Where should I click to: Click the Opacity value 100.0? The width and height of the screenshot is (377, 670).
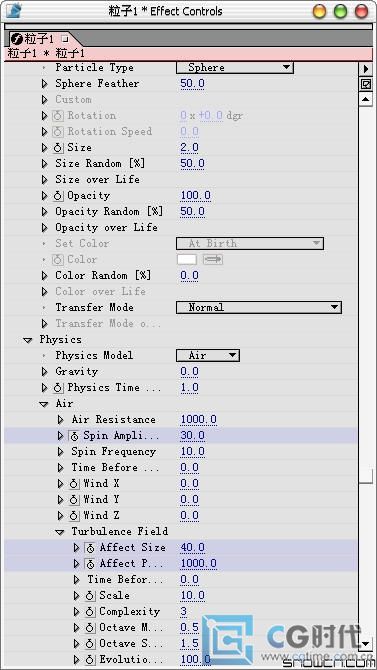195,196
